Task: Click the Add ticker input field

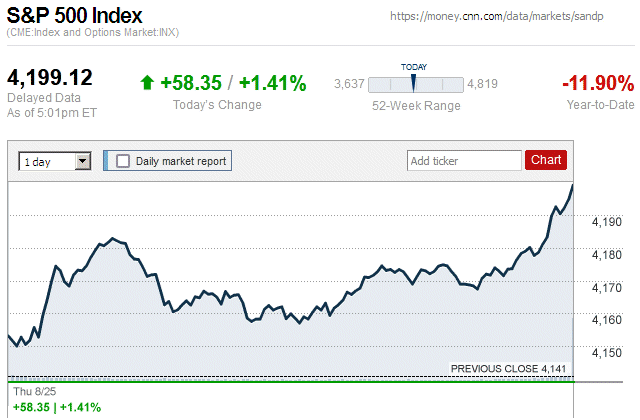Action: click(x=463, y=160)
